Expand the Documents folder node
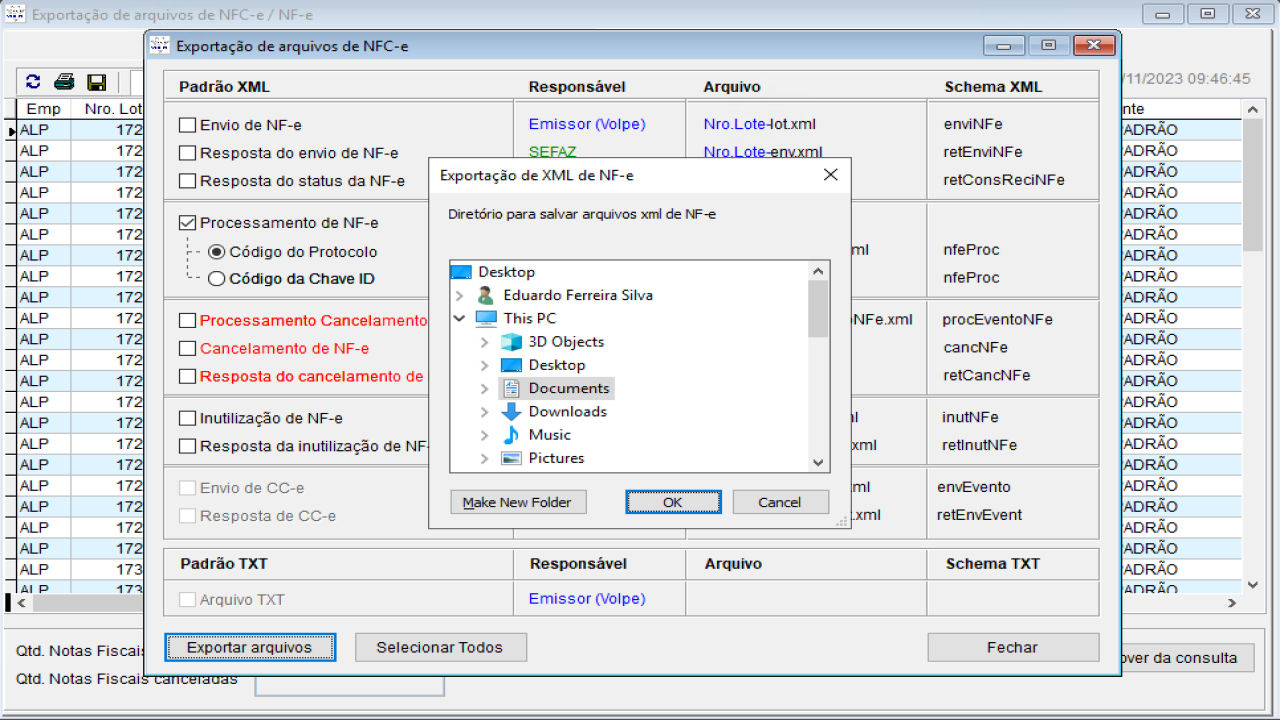1280x720 pixels. (x=485, y=388)
